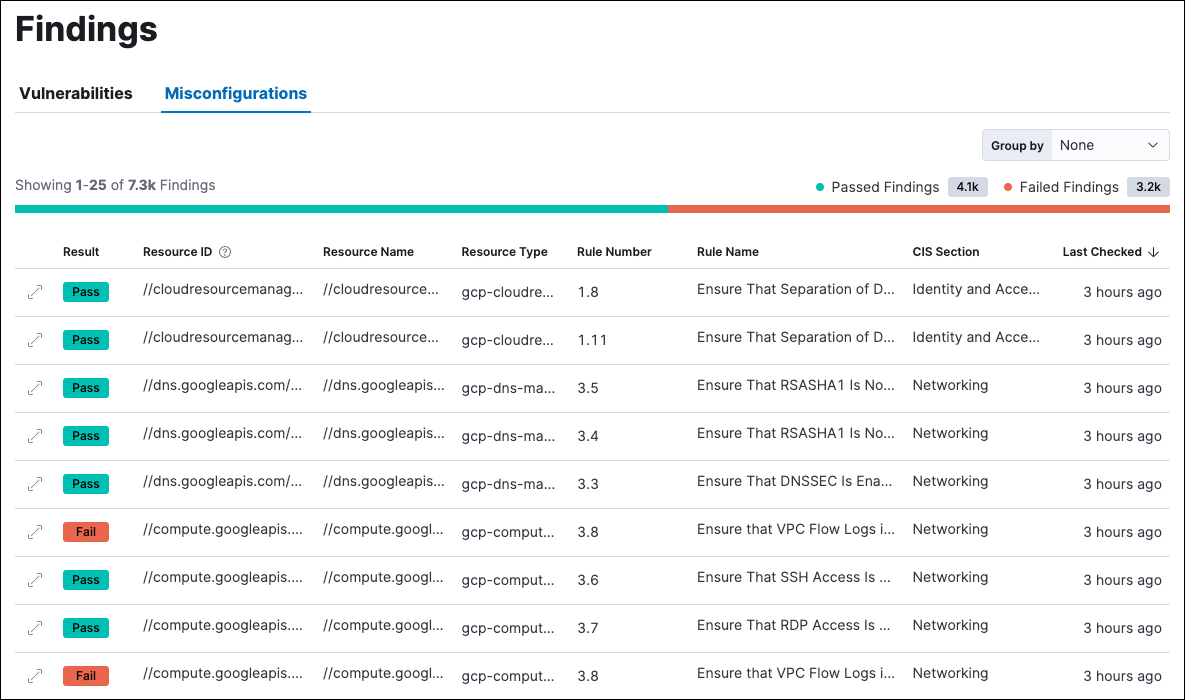Click the Resource ID help info icon
The image size is (1185, 700).
tap(225, 252)
